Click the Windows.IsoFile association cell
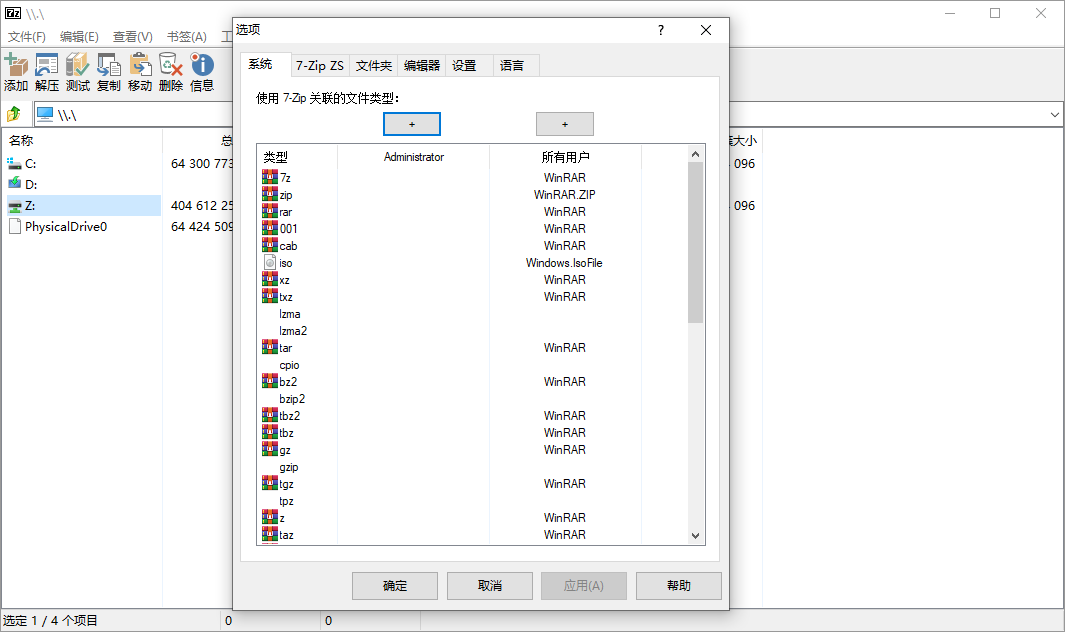The image size is (1065, 632). click(x=564, y=262)
